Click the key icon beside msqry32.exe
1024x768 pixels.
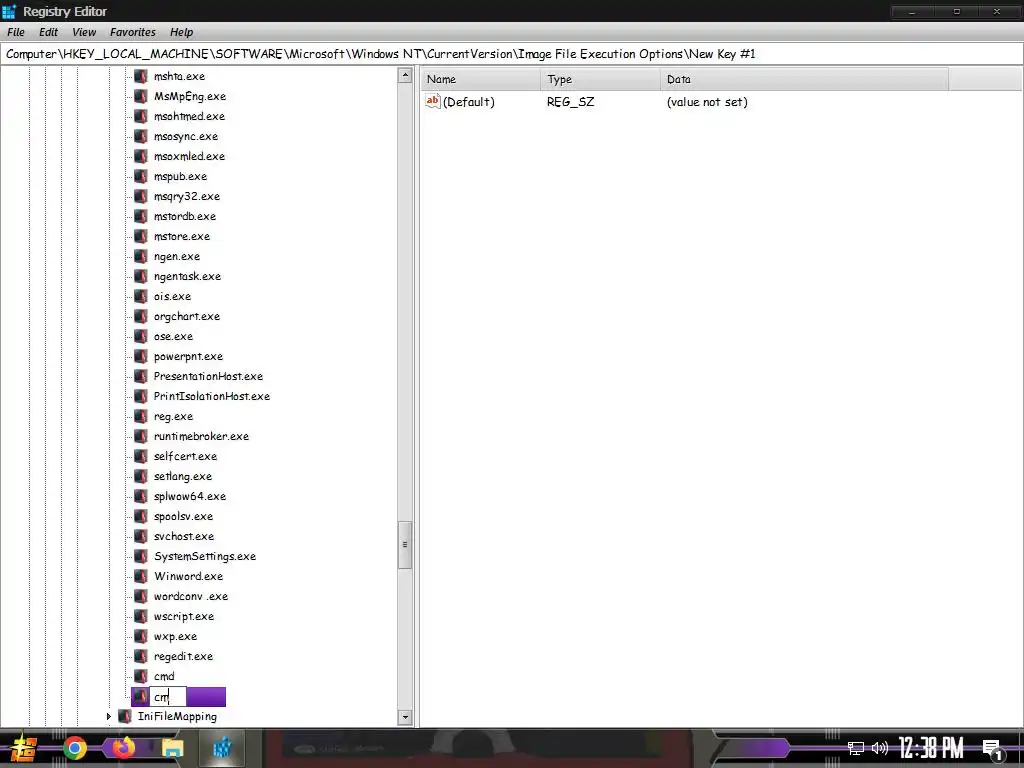click(x=140, y=197)
